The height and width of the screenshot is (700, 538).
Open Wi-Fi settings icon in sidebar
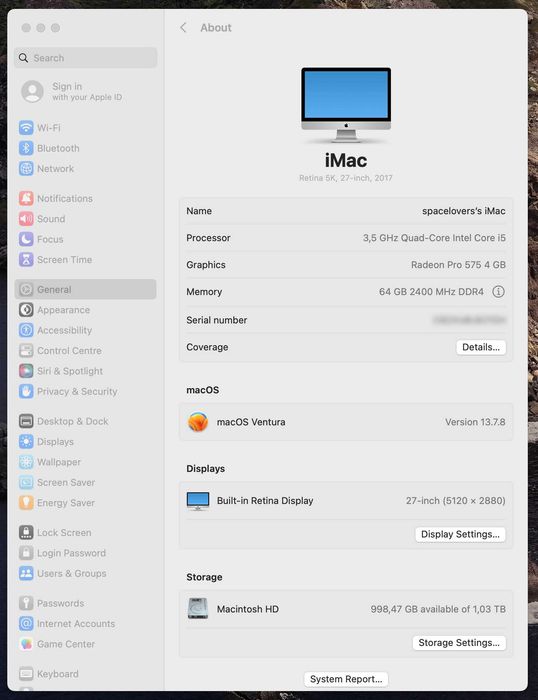click(x=26, y=128)
